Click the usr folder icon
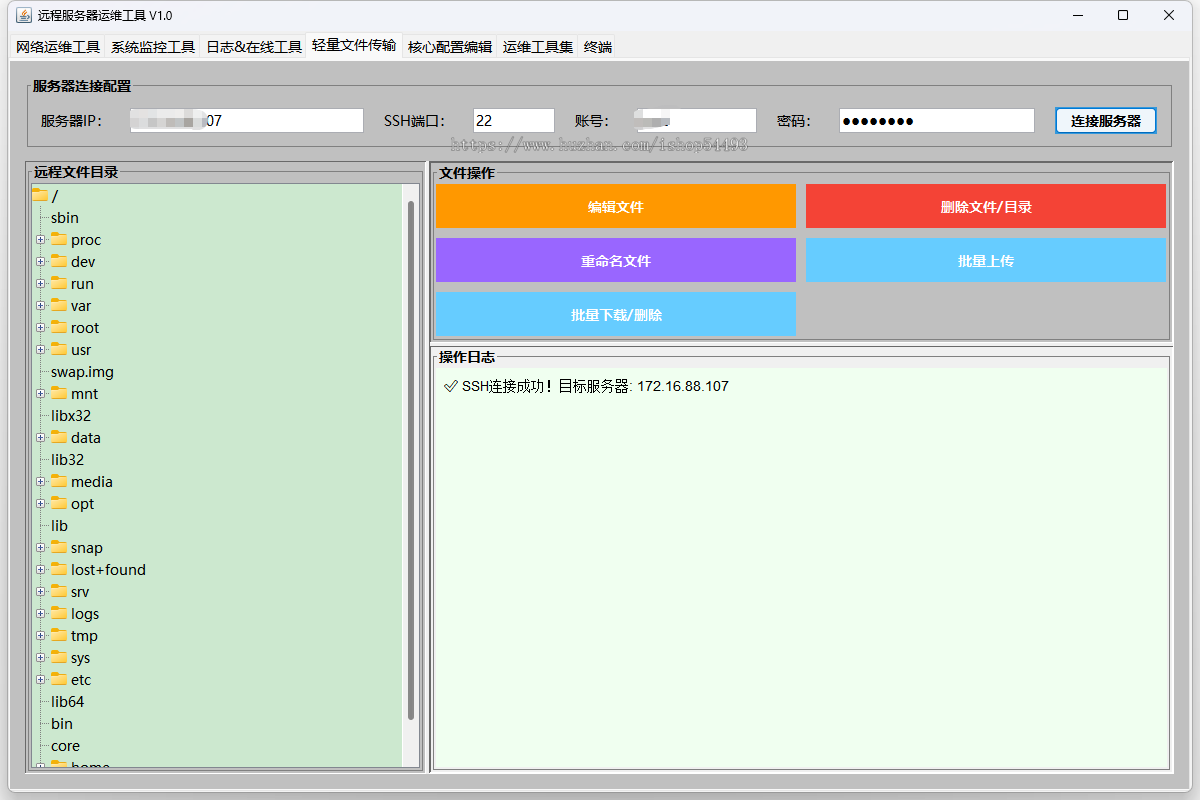The width and height of the screenshot is (1200, 800). 59,349
